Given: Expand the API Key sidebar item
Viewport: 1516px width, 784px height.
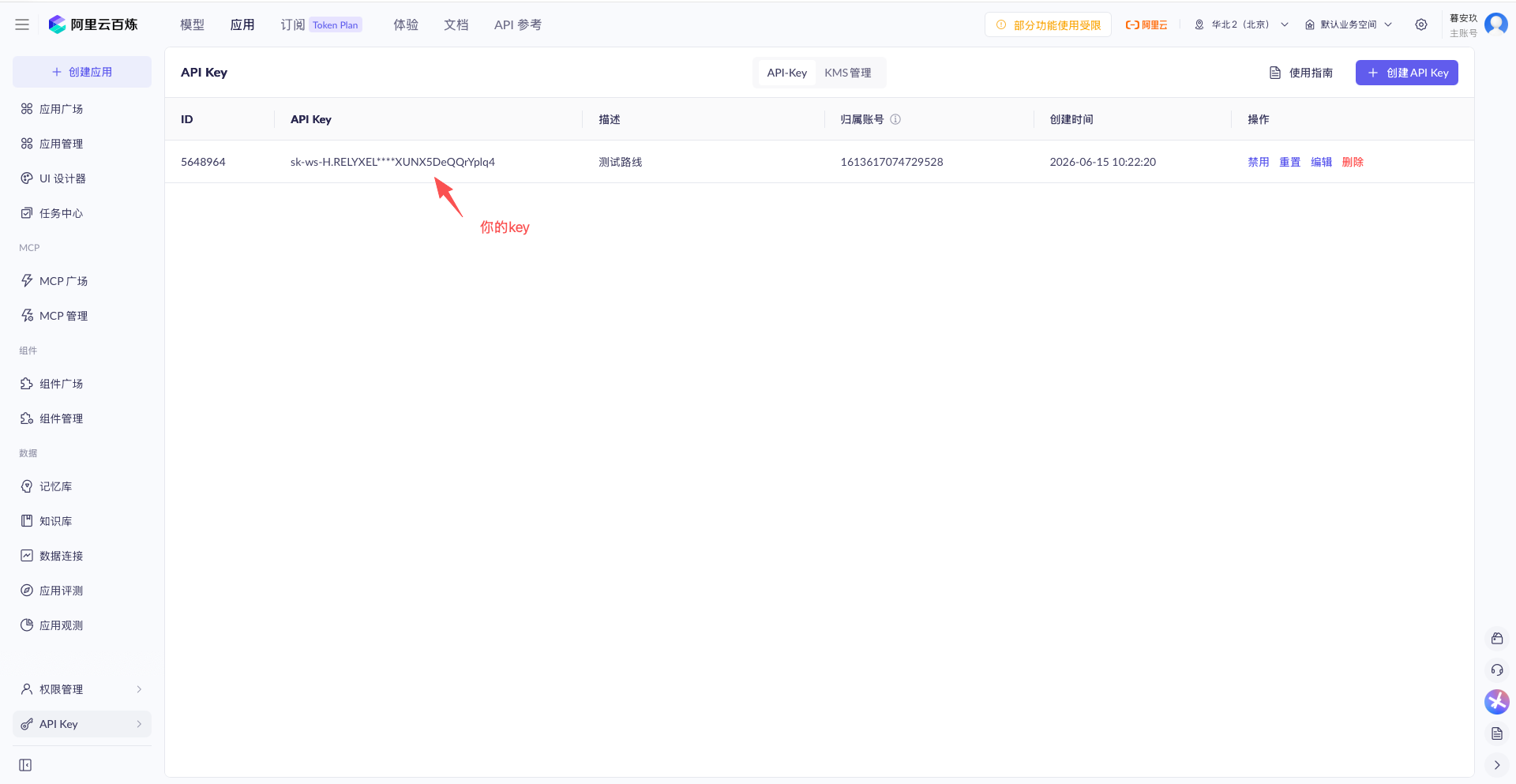Looking at the screenshot, I should [x=82, y=724].
